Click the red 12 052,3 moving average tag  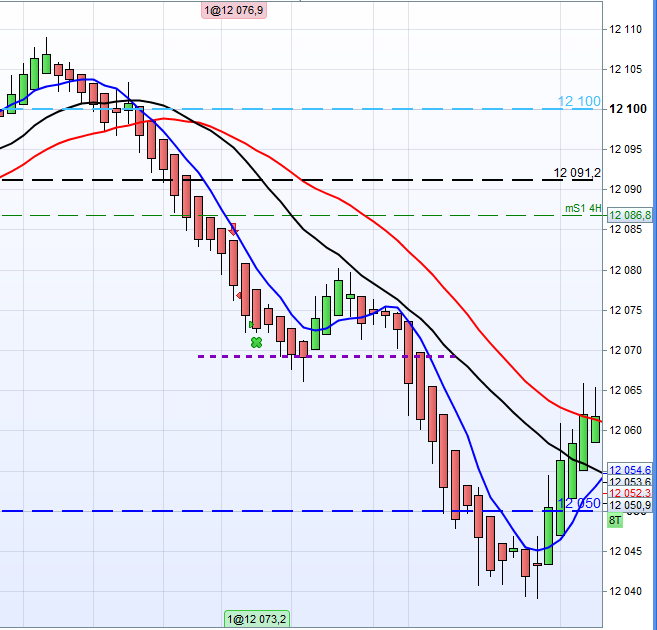click(x=630, y=493)
